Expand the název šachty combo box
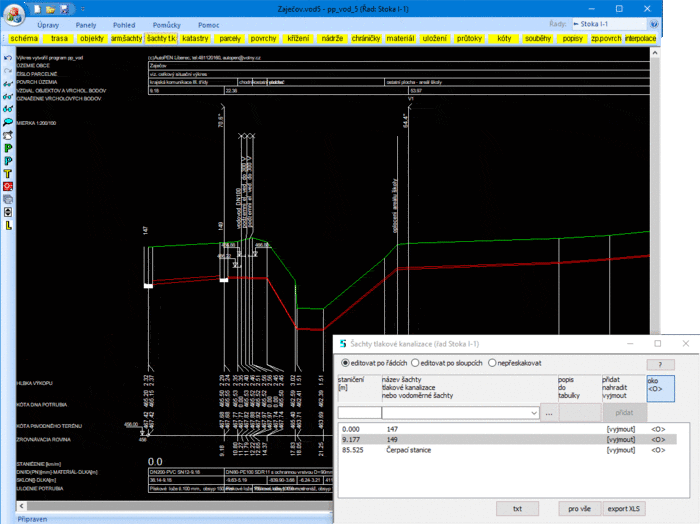700x524 pixels. click(534, 412)
